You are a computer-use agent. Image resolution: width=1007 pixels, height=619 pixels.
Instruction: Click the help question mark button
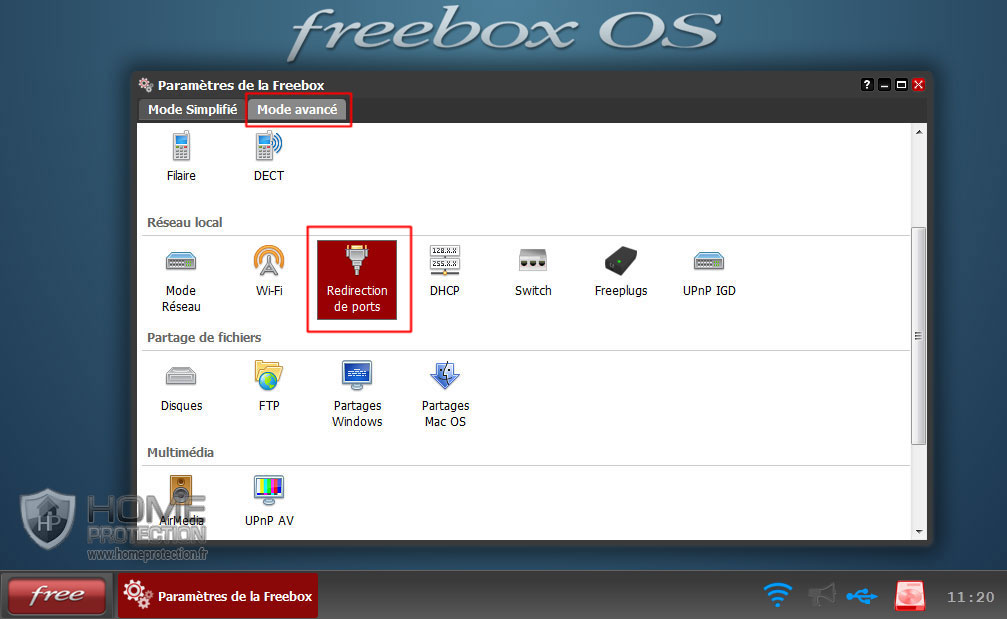pos(867,85)
